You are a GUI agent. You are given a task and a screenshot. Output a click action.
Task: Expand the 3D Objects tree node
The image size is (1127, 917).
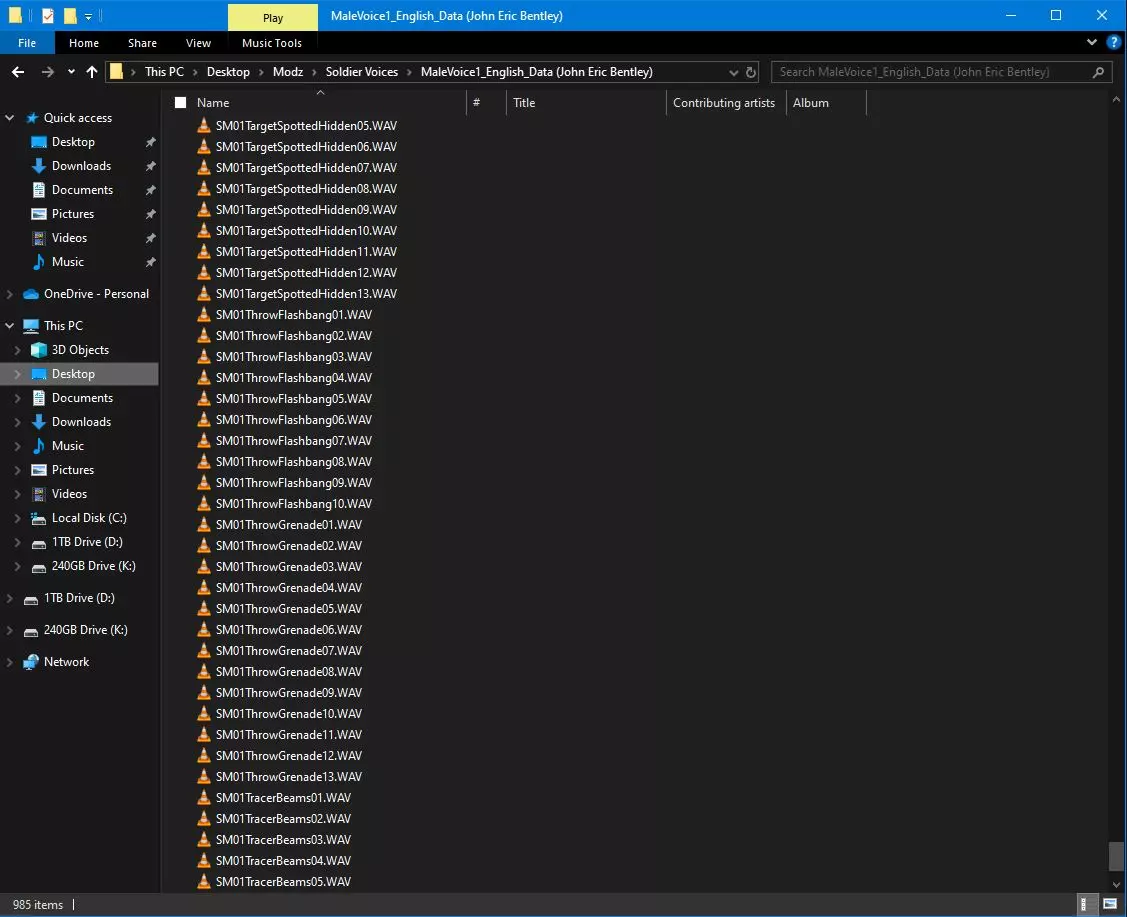pos(17,350)
